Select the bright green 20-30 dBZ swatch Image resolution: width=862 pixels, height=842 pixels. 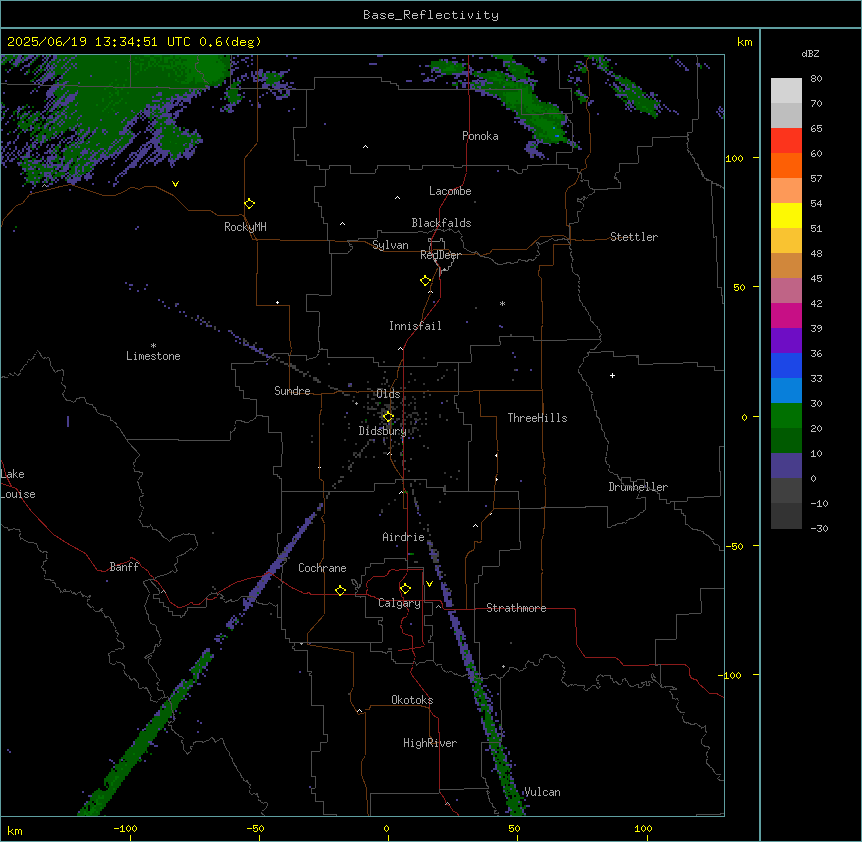(x=786, y=416)
